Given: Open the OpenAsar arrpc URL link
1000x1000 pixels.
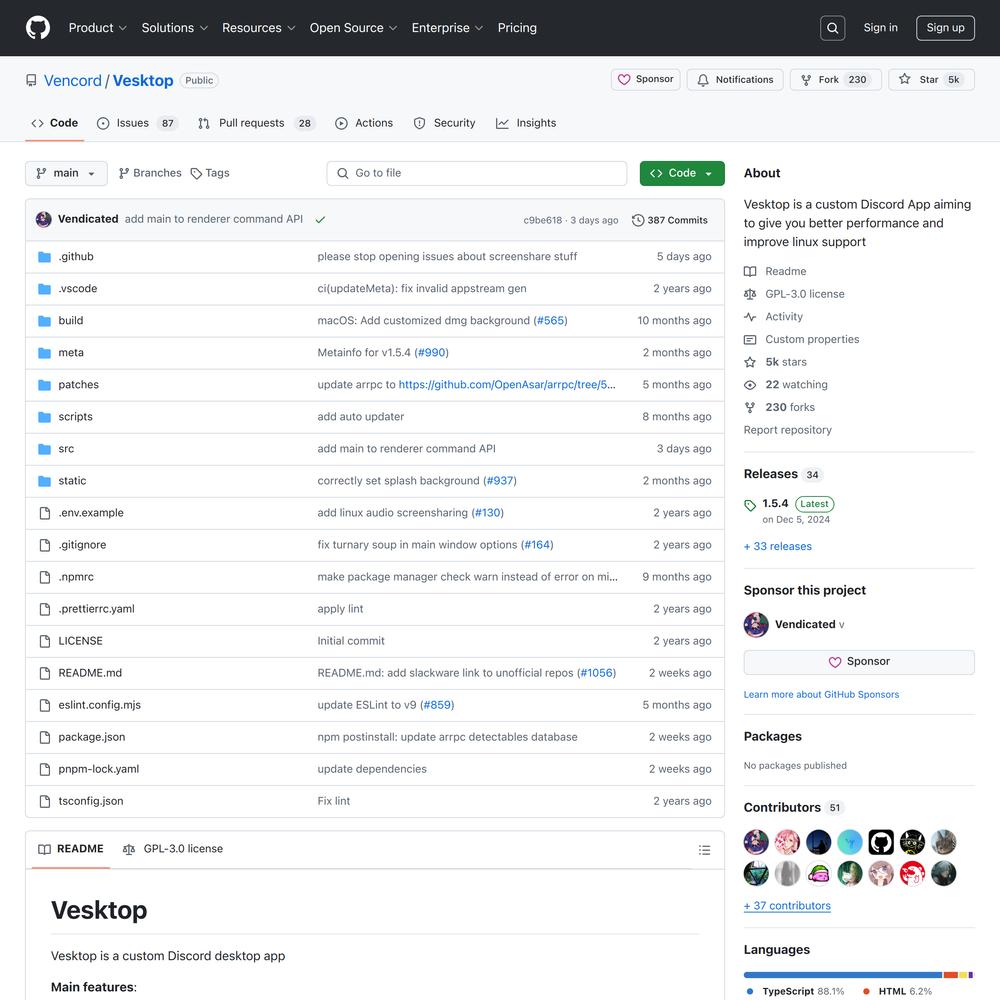Looking at the screenshot, I should pos(507,385).
